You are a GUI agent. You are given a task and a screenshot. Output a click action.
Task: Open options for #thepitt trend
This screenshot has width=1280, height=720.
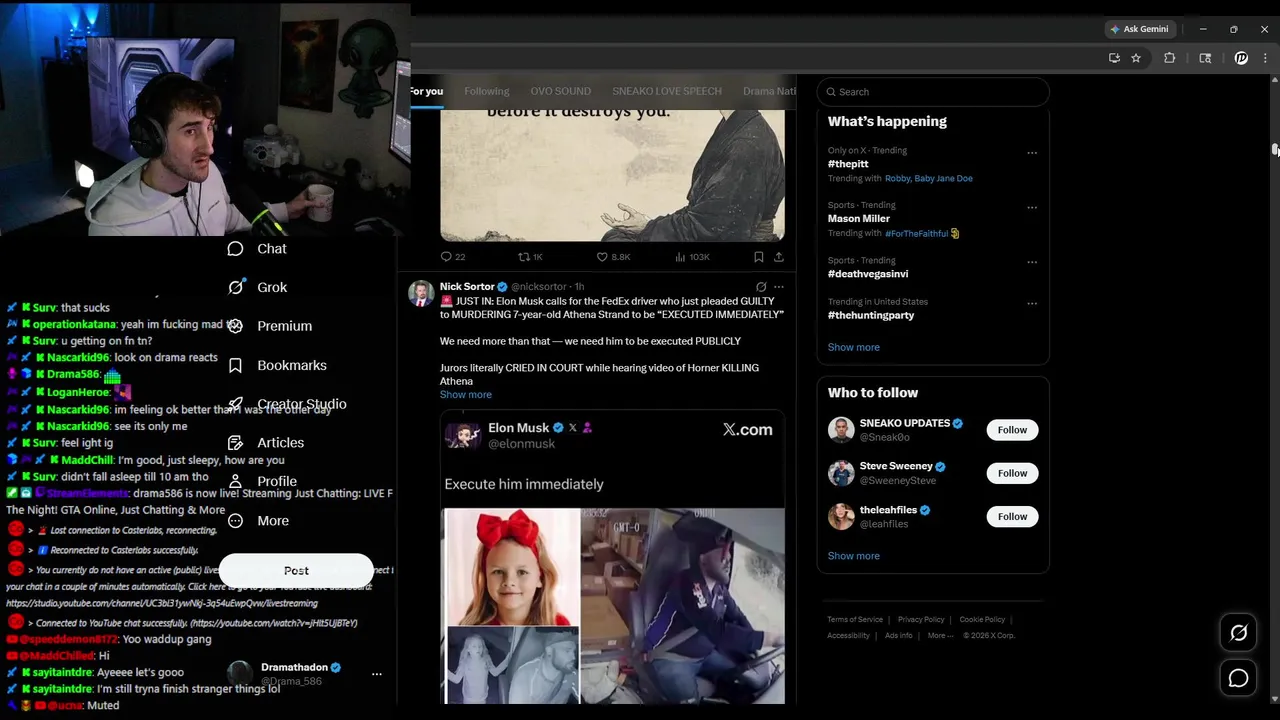pyautogui.click(x=1032, y=153)
